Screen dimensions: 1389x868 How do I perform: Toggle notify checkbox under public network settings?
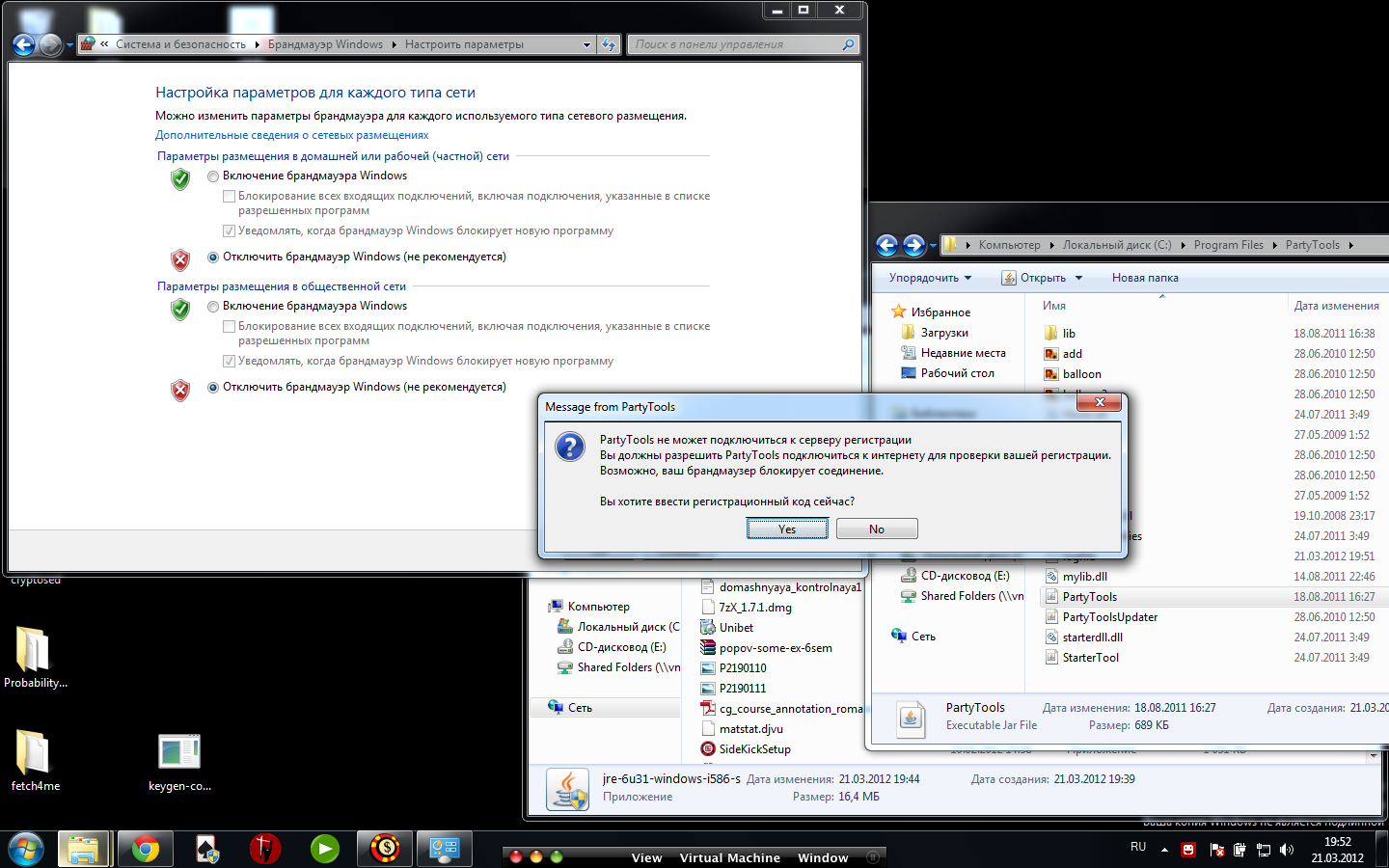(229, 361)
